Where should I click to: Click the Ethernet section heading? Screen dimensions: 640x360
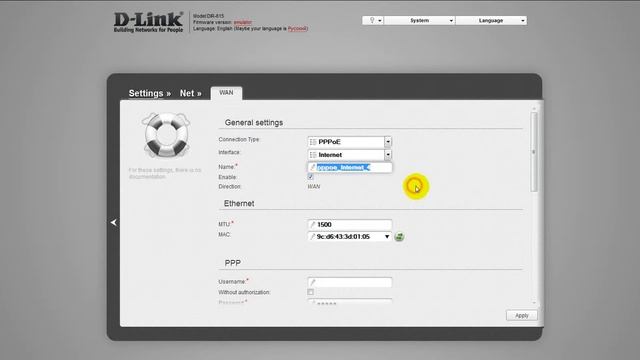(x=239, y=203)
